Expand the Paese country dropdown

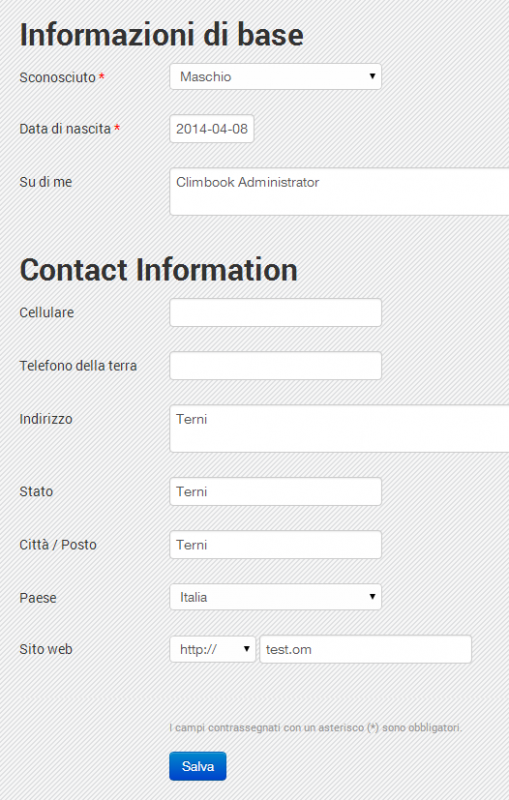275,597
